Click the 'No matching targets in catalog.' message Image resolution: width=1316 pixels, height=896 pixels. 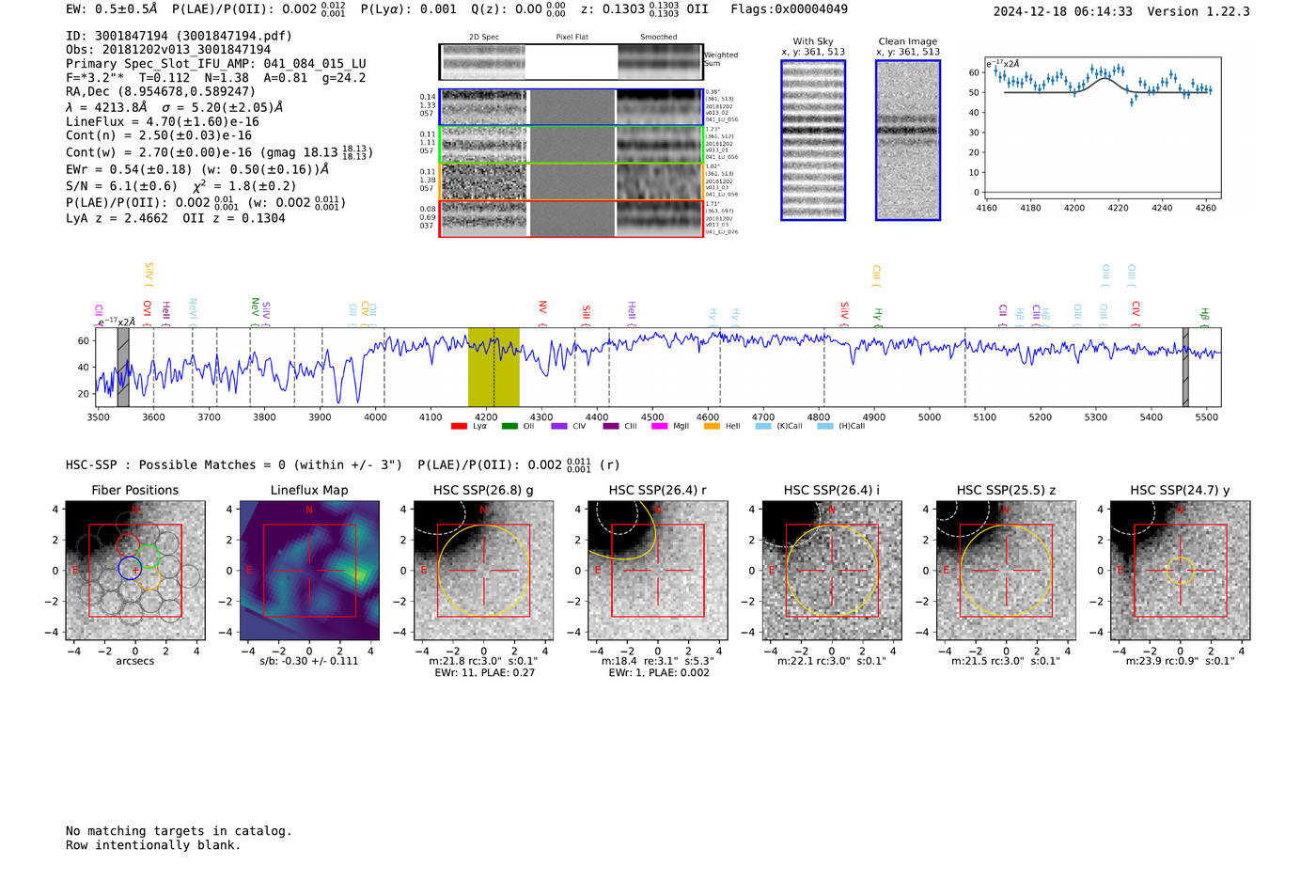pos(179,831)
